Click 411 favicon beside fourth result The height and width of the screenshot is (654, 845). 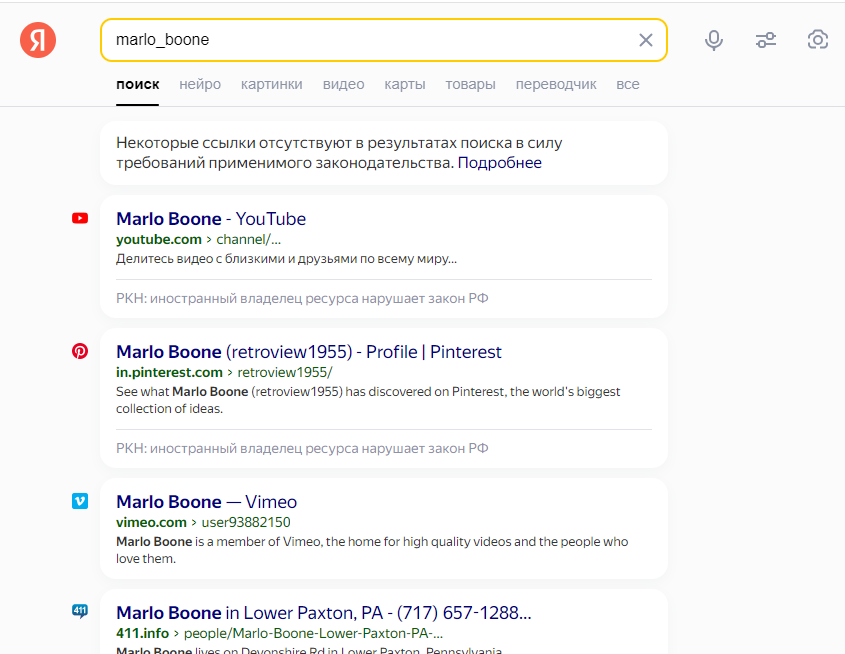(80, 611)
